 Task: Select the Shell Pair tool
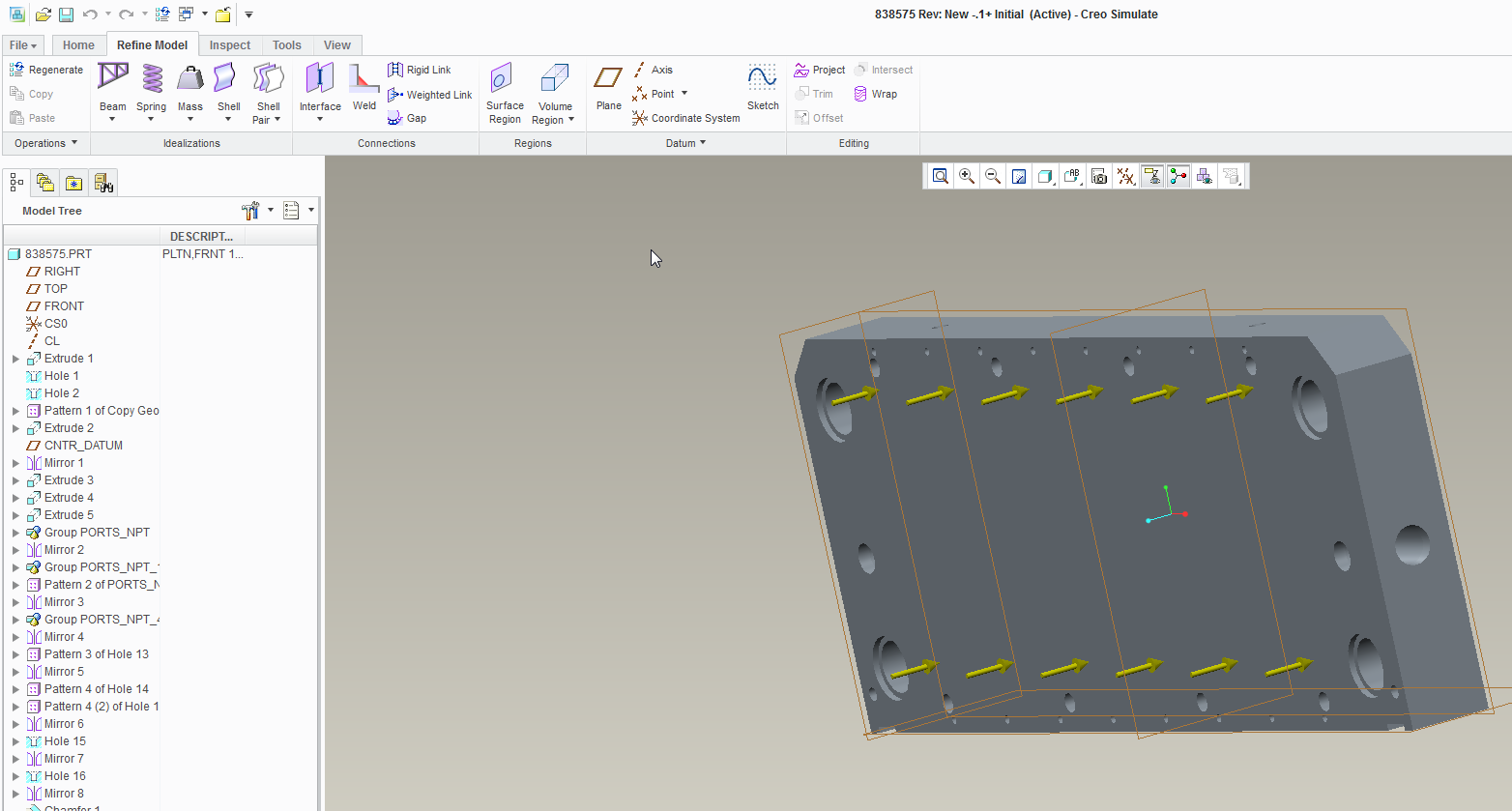point(268,92)
